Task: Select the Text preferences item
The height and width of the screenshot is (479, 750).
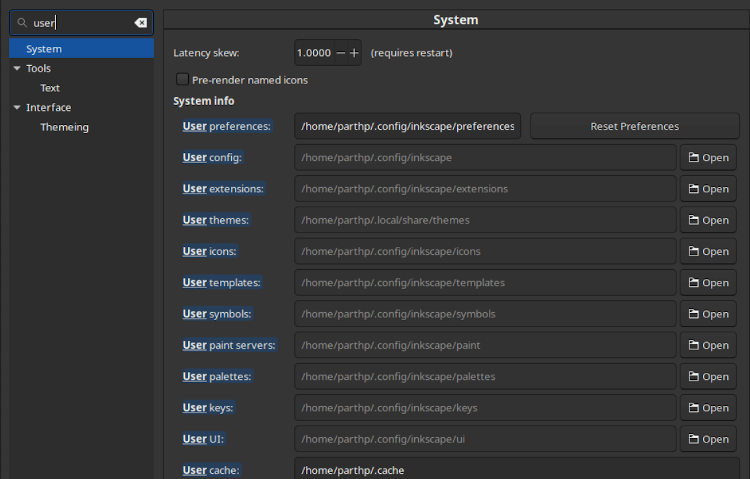Action: click(50, 88)
